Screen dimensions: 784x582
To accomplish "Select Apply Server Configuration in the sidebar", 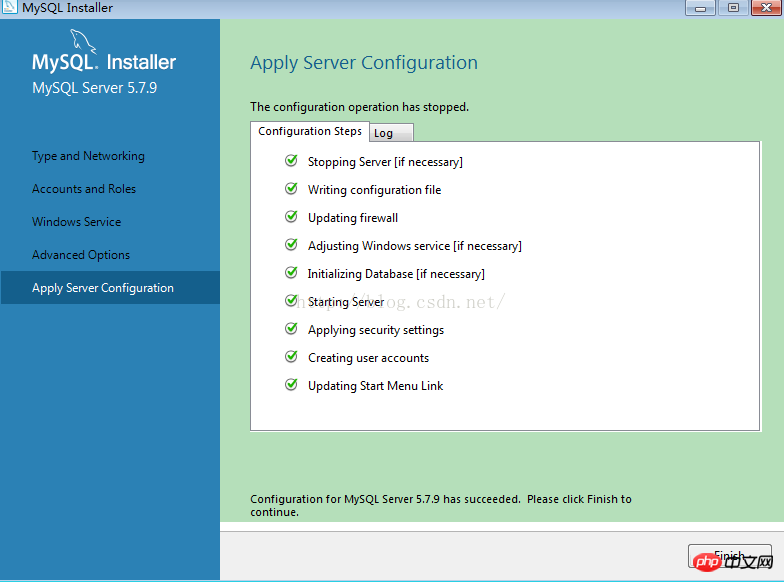I will tap(110, 288).
